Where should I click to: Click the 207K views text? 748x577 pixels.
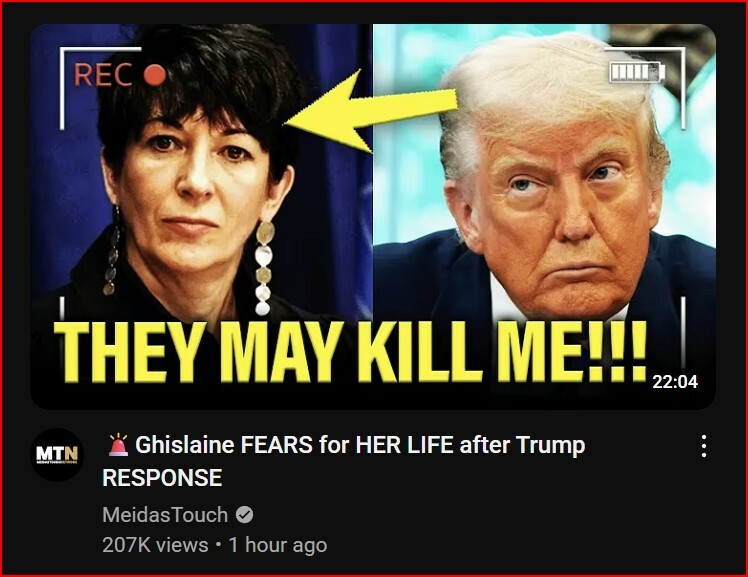tap(155, 545)
